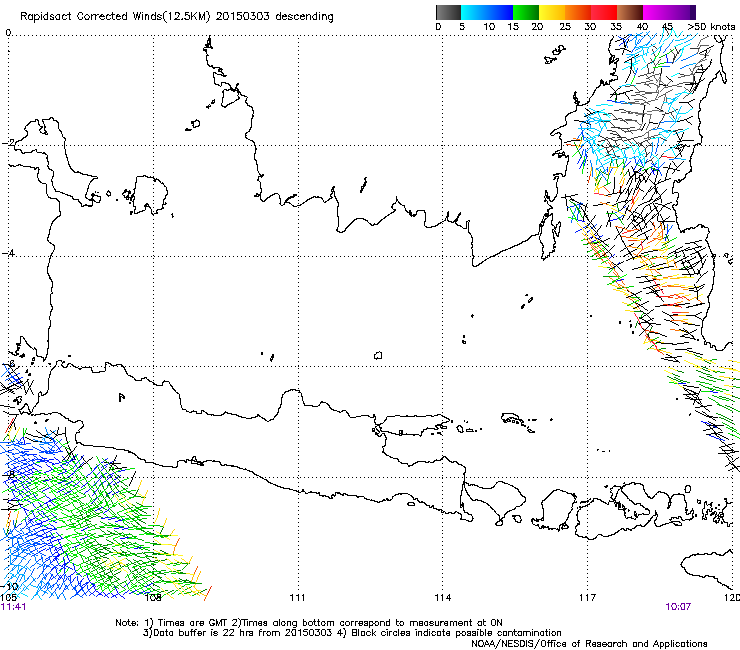Select the red 30-35 knots legend swatch
This screenshot has width=740, height=650.
click(604, 12)
